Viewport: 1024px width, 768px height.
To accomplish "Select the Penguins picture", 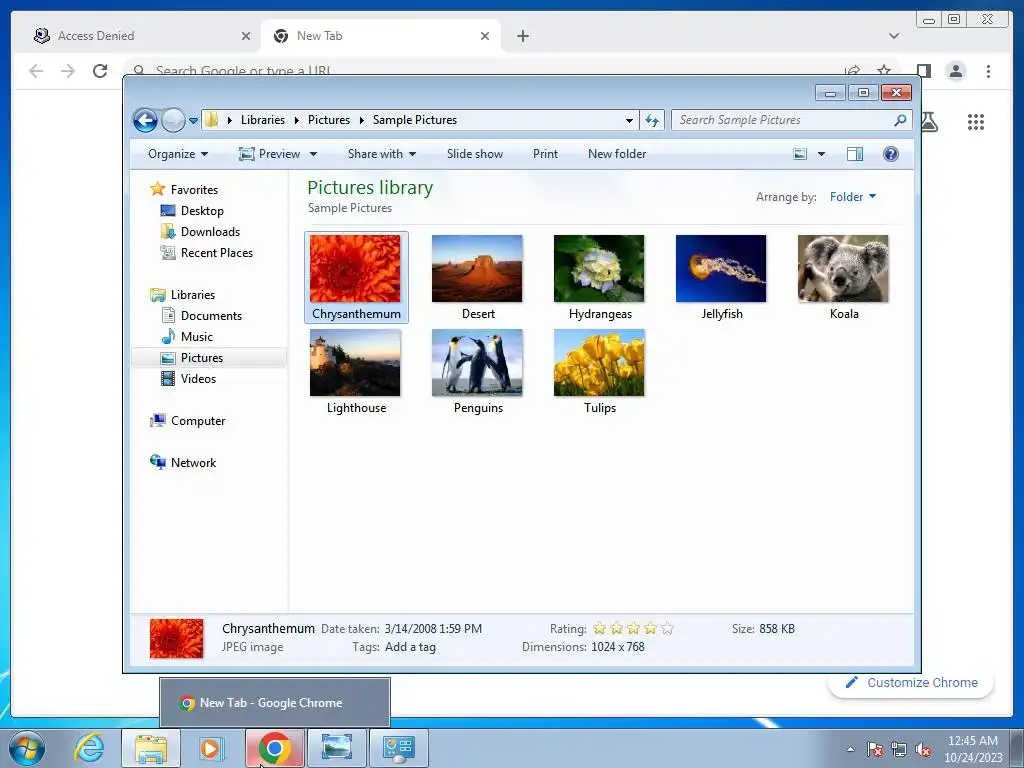I will [477, 372].
